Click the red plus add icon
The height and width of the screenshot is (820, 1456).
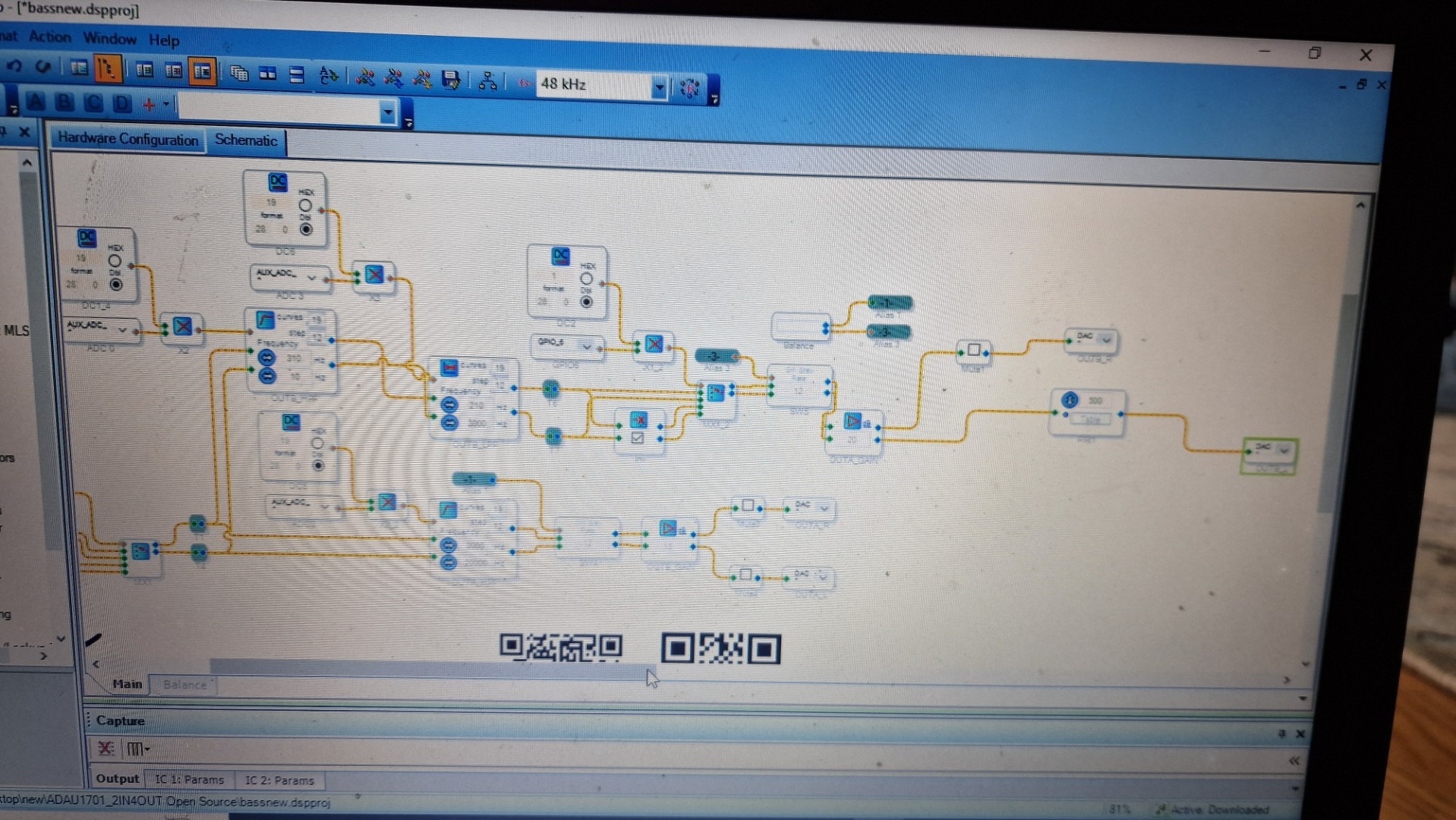[149, 105]
